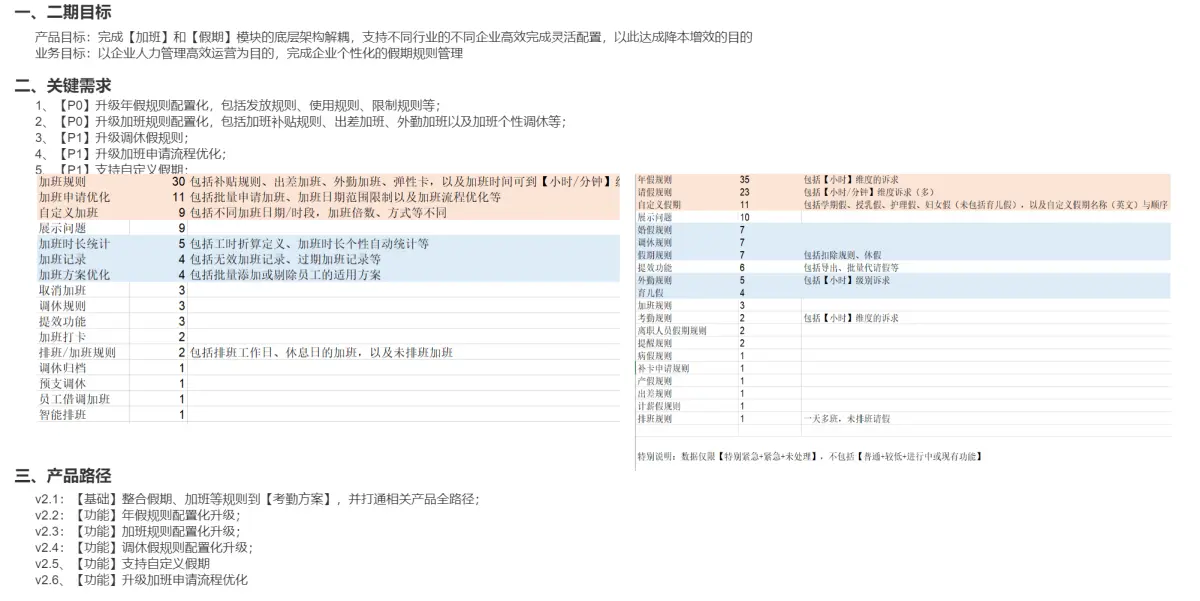Click the heading '一、二期目标'
The height and width of the screenshot is (601, 1200).
pos(63,13)
